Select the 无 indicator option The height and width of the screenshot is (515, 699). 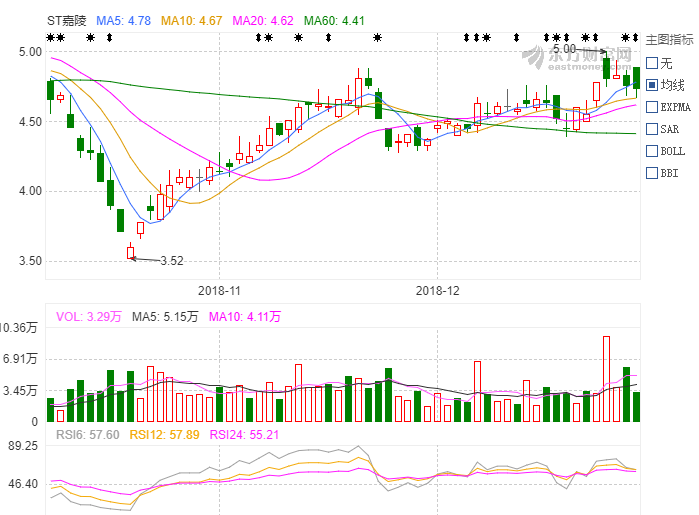tap(652, 63)
